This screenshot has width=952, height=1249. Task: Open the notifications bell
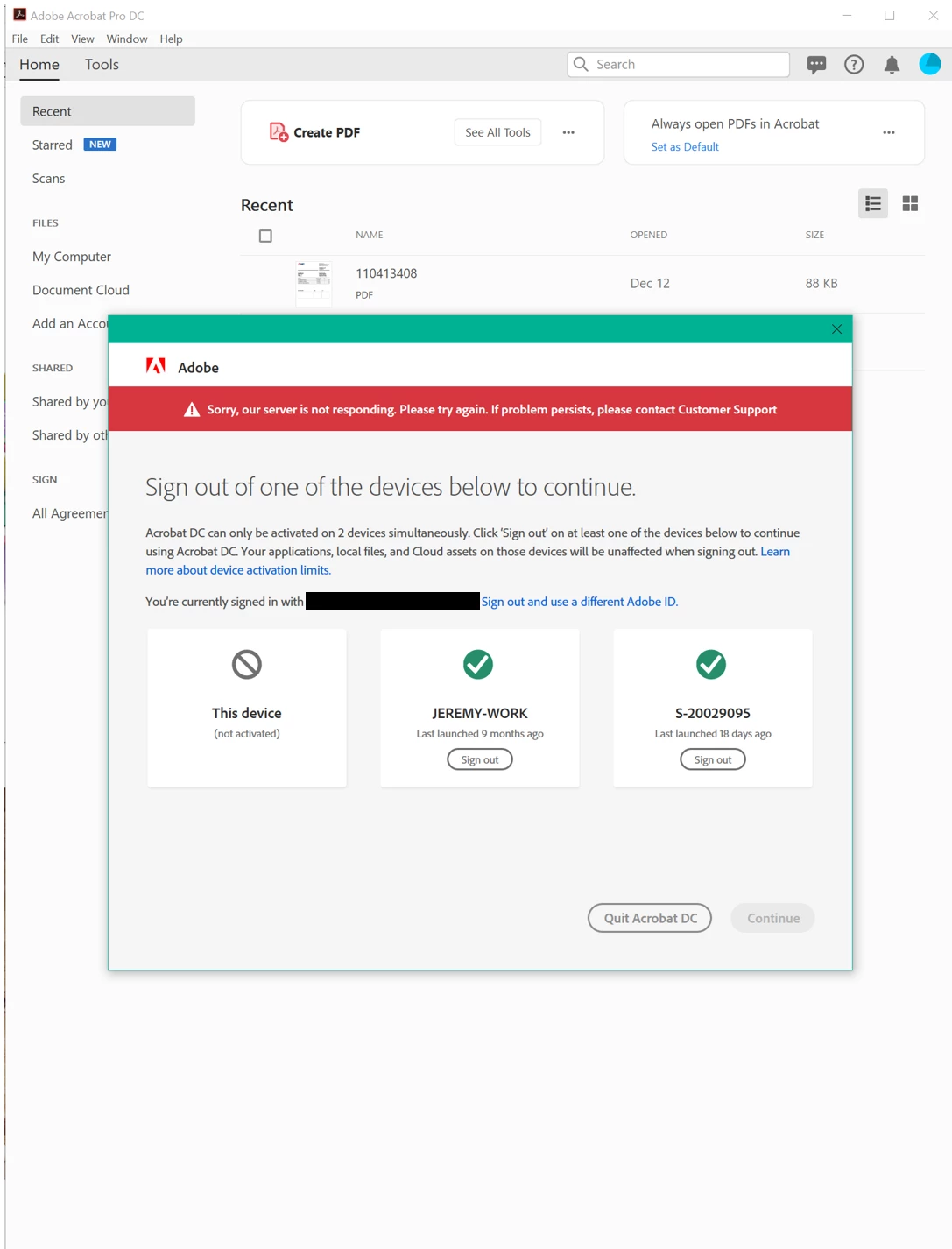(x=892, y=65)
